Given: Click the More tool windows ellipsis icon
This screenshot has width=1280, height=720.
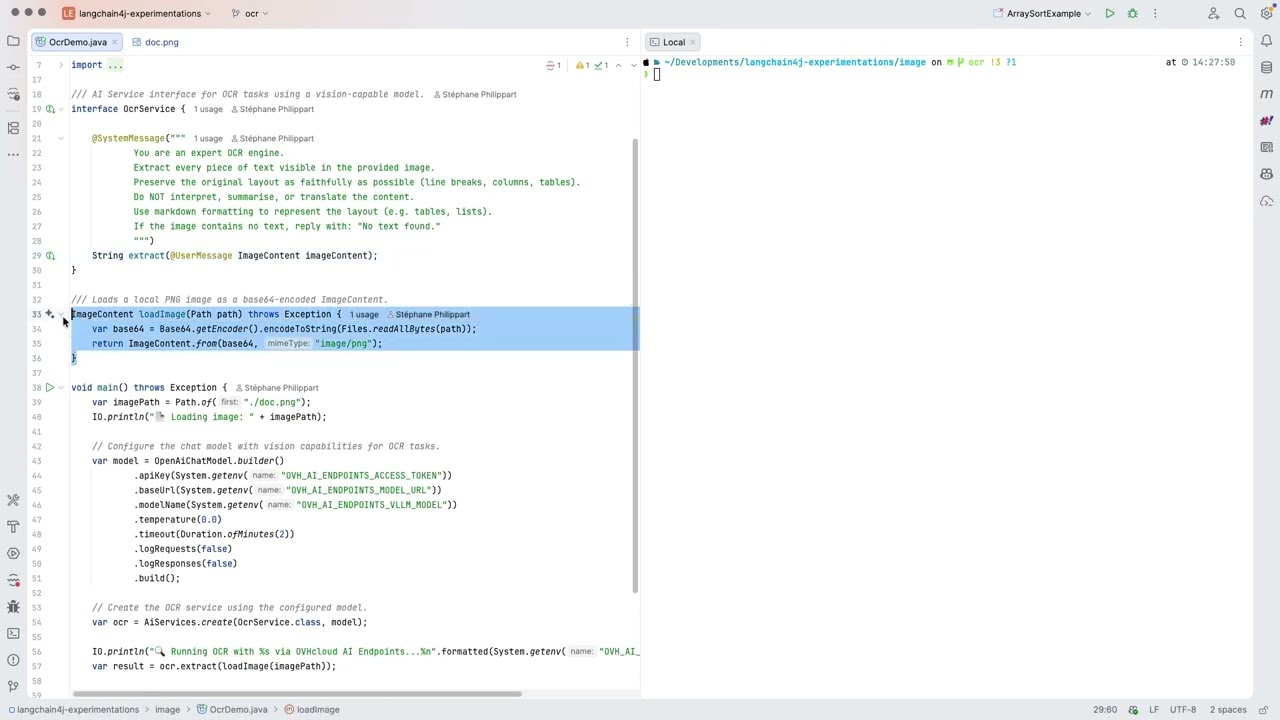Looking at the screenshot, I should pyautogui.click(x=13, y=154).
